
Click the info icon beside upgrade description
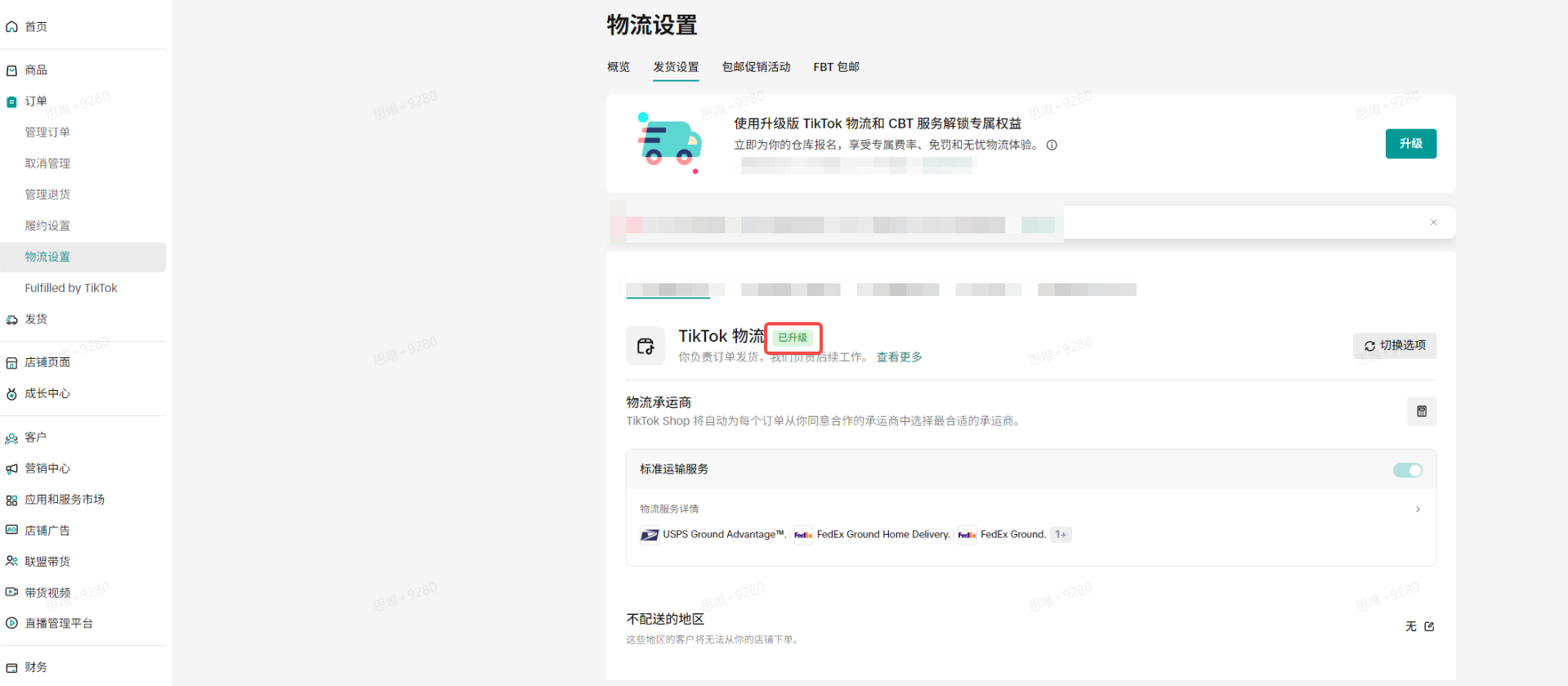1052,146
